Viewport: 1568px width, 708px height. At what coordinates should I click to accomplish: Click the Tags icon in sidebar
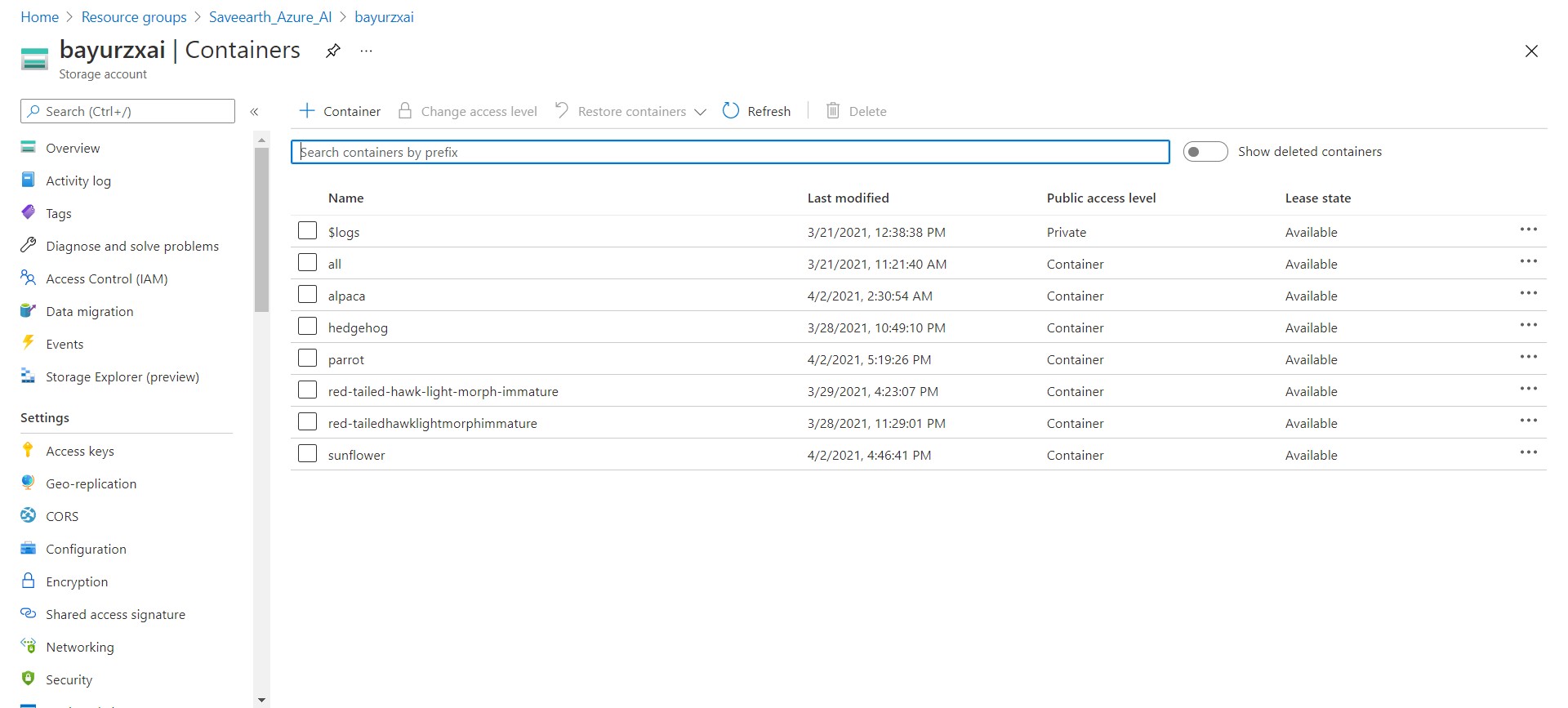(29, 212)
